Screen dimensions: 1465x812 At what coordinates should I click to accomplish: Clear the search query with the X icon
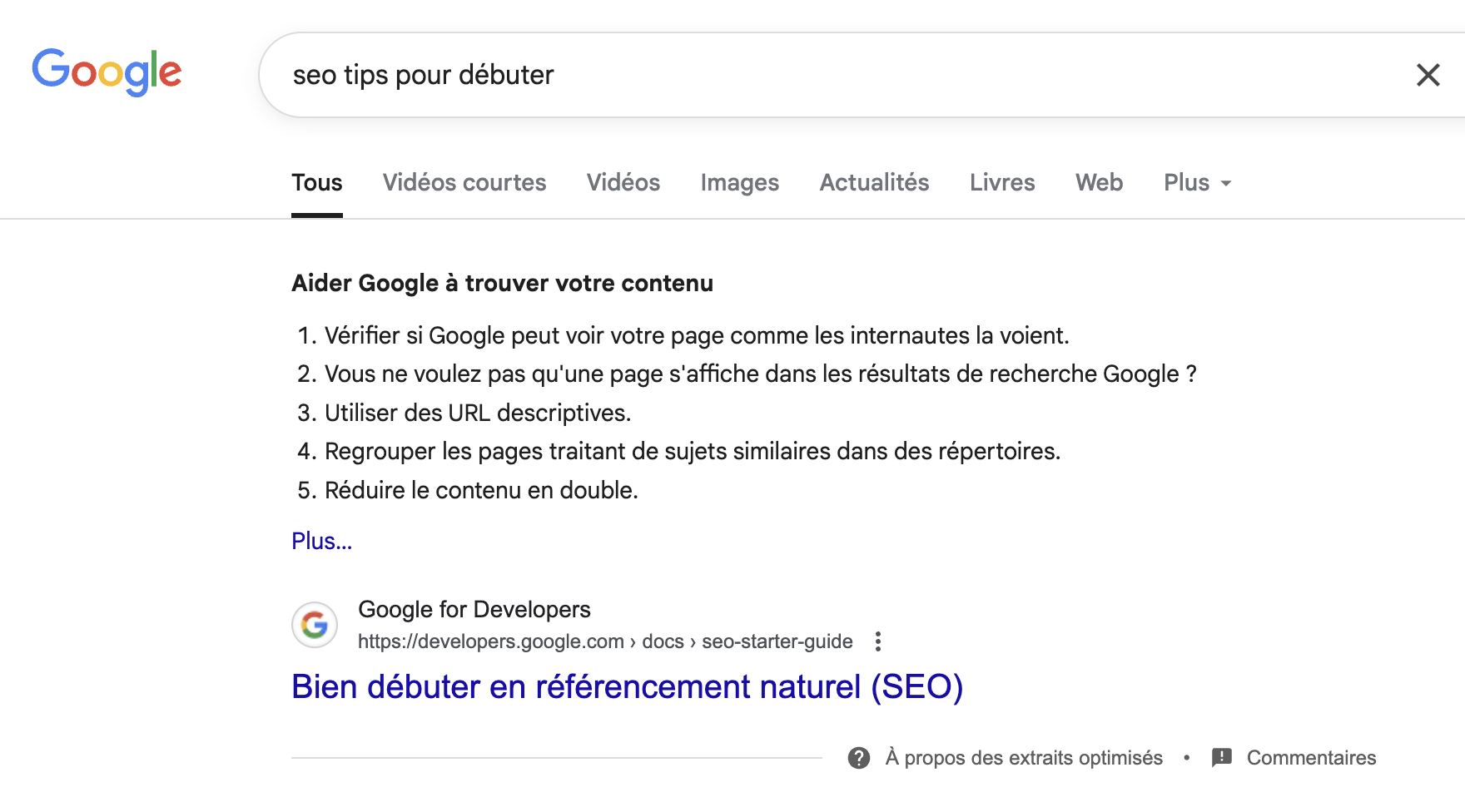click(1428, 75)
